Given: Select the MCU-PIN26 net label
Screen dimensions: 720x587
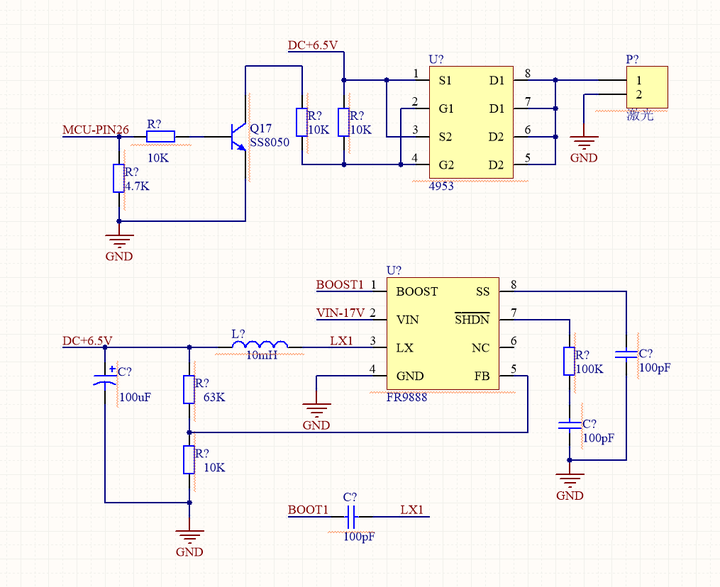Looking at the screenshot, I should click(96, 130).
